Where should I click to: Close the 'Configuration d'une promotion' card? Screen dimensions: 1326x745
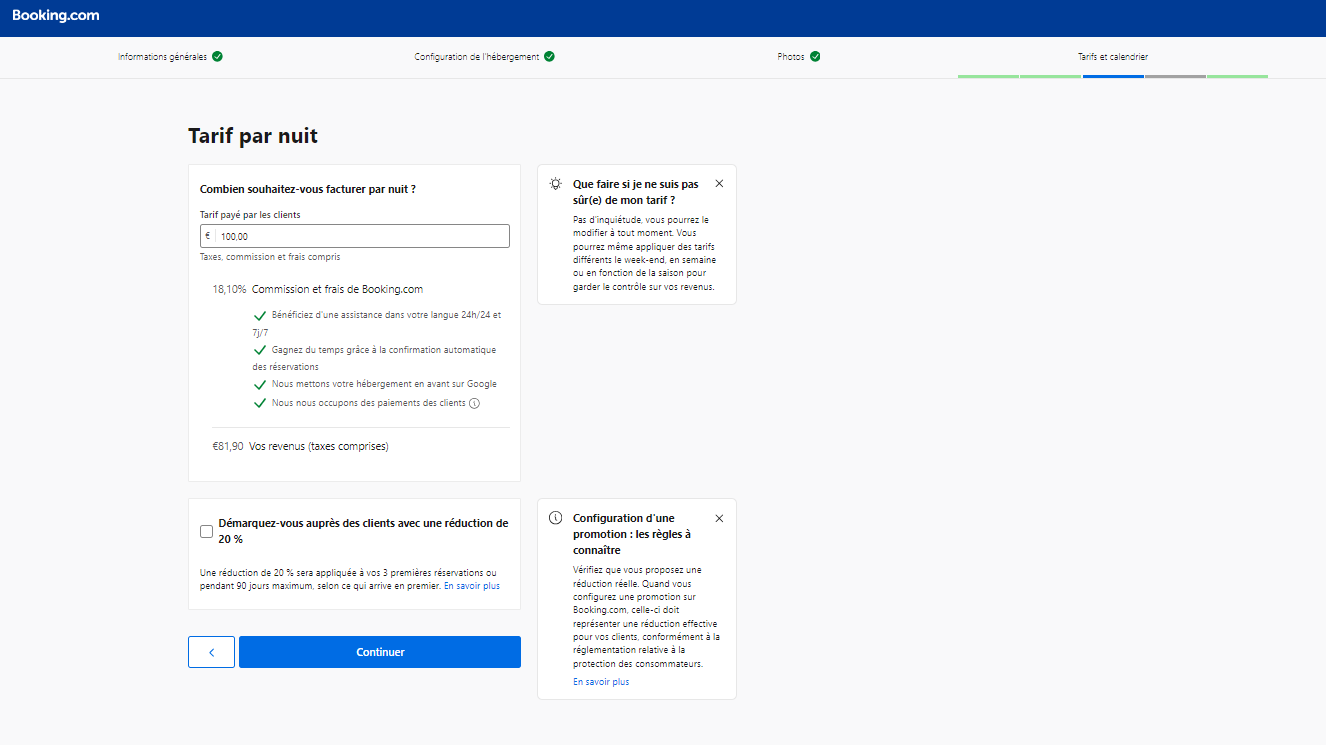click(719, 518)
